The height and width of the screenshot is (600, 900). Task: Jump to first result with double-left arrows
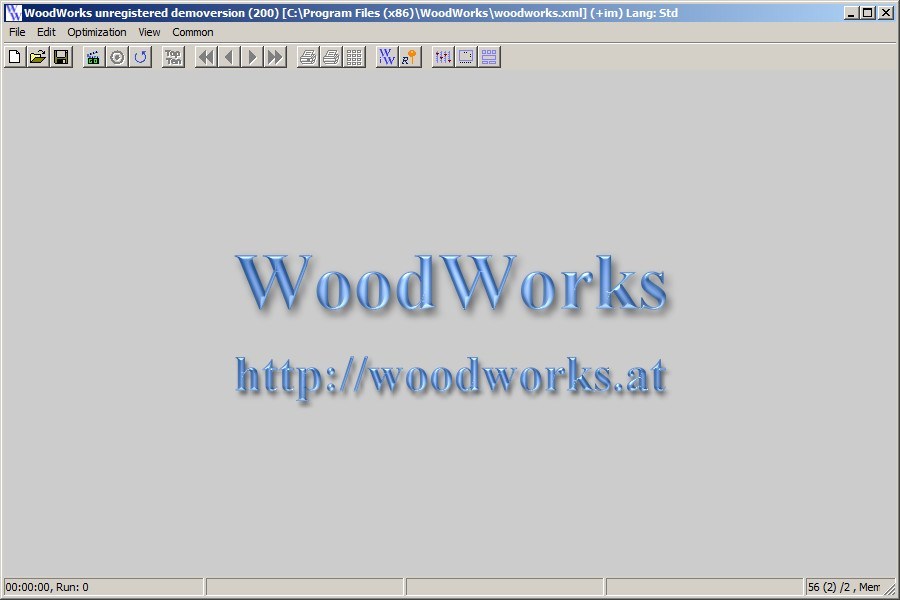point(206,57)
